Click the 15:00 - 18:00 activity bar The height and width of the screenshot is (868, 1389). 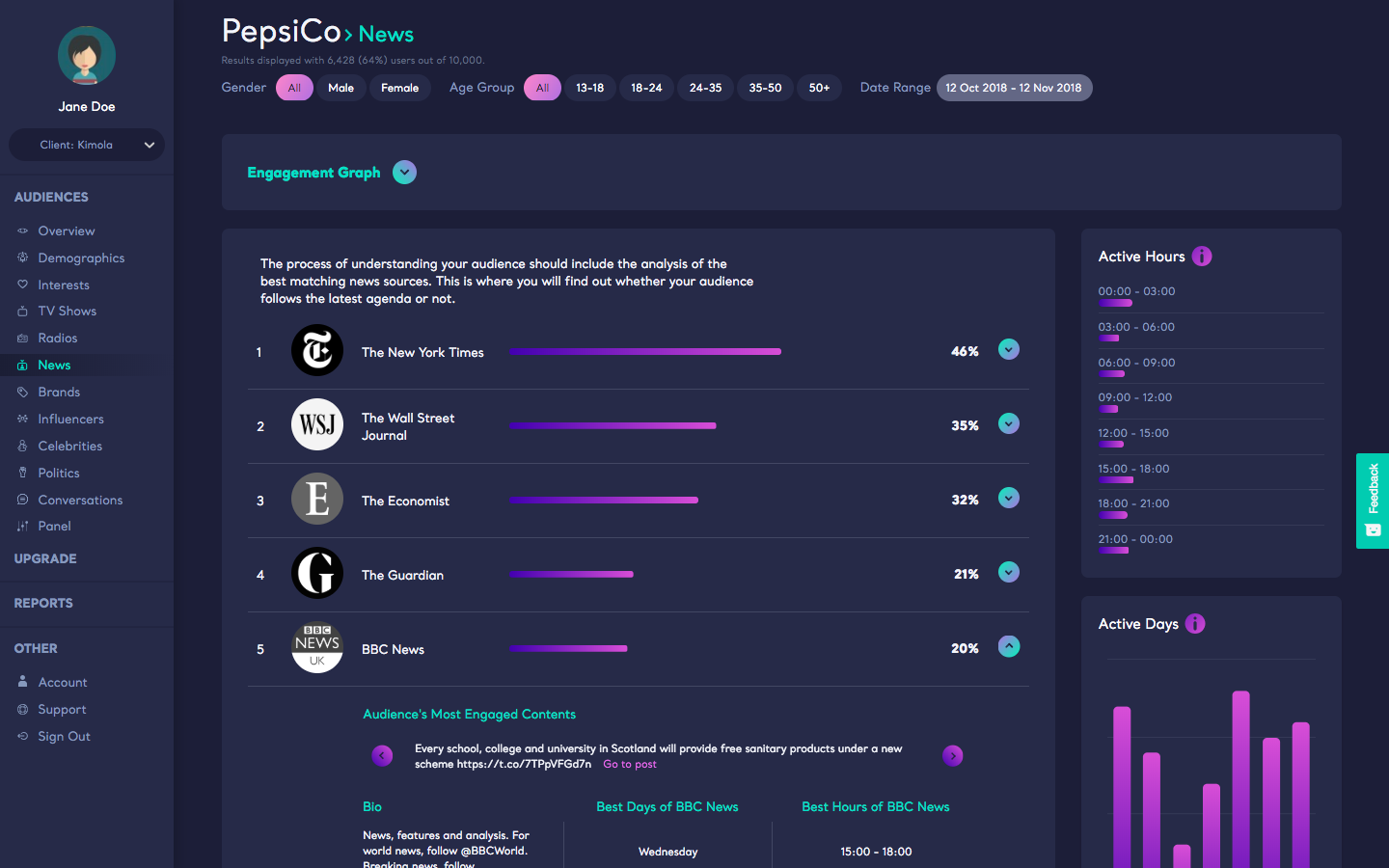[x=1116, y=479]
